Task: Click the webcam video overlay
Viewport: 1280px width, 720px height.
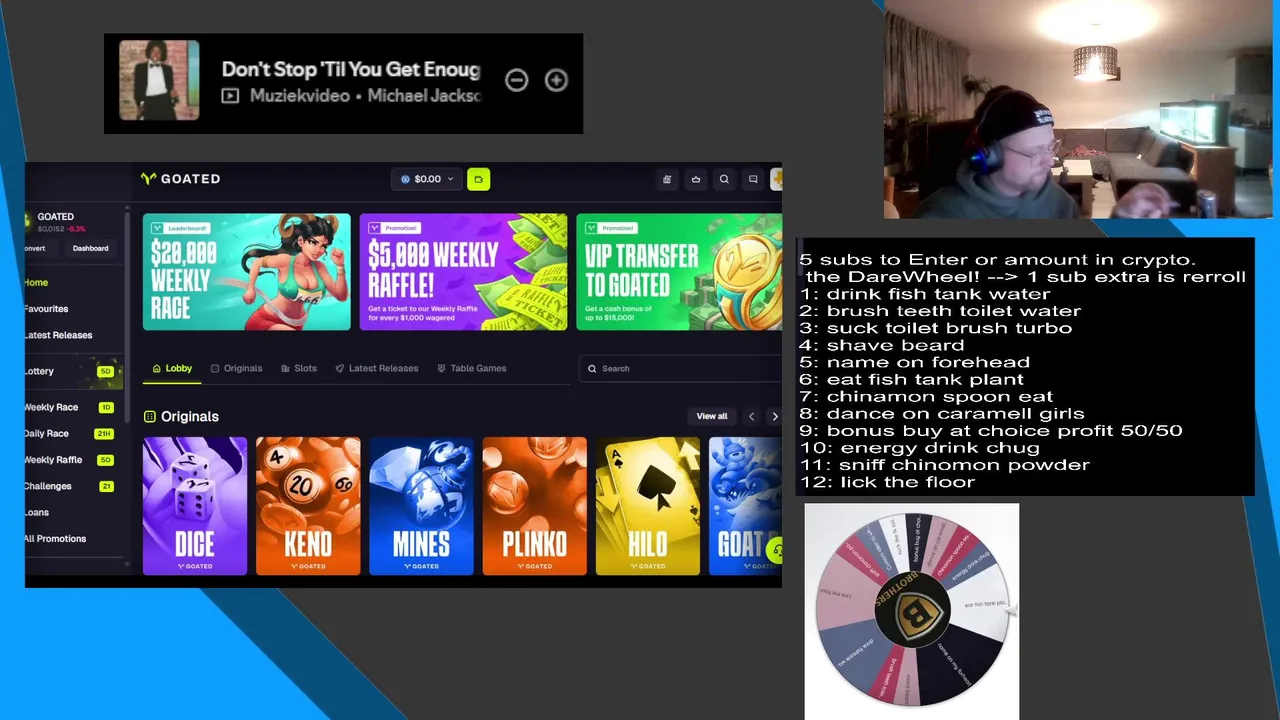Action: point(1078,110)
